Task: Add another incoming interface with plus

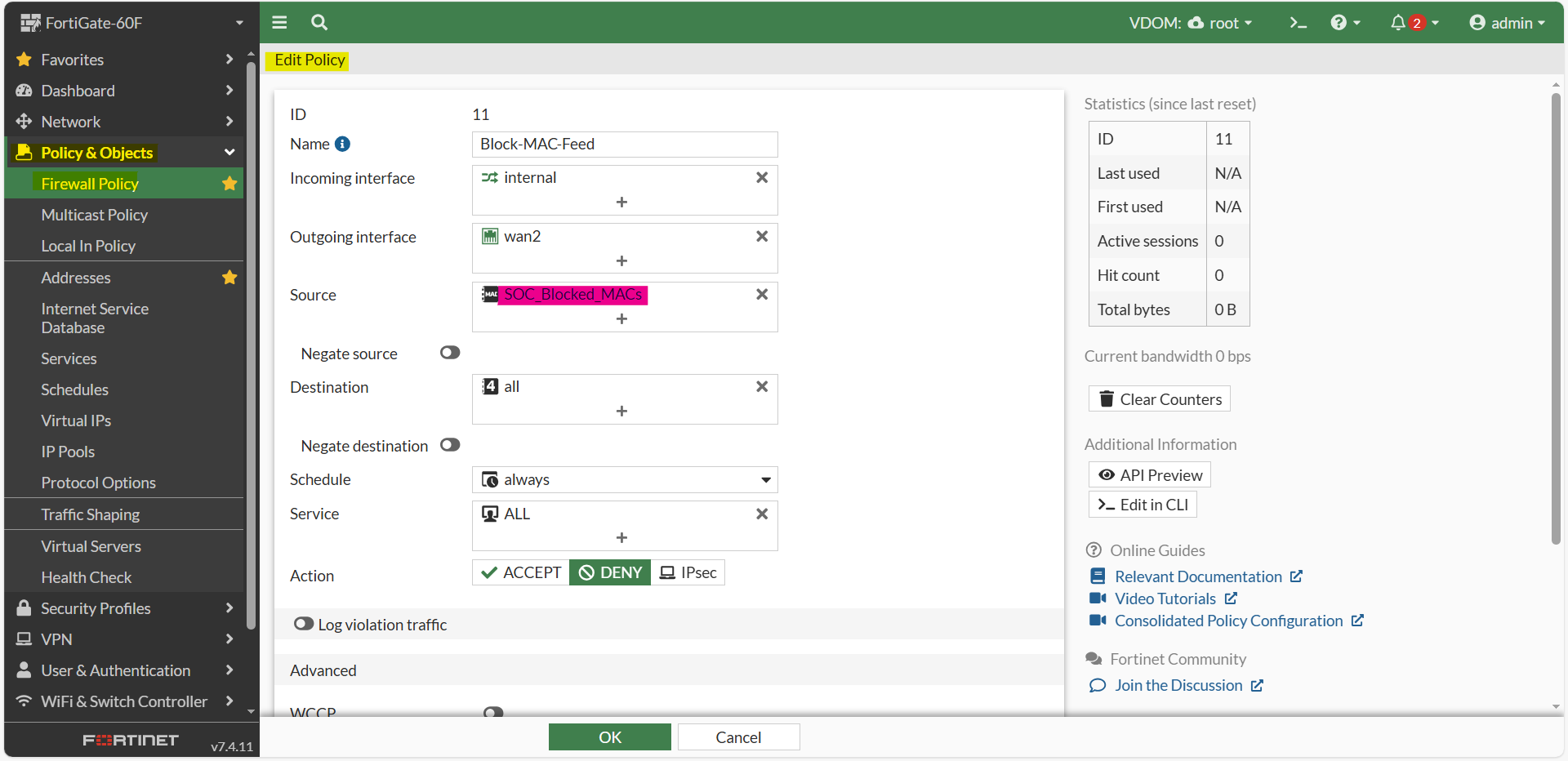Action: point(621,202)
